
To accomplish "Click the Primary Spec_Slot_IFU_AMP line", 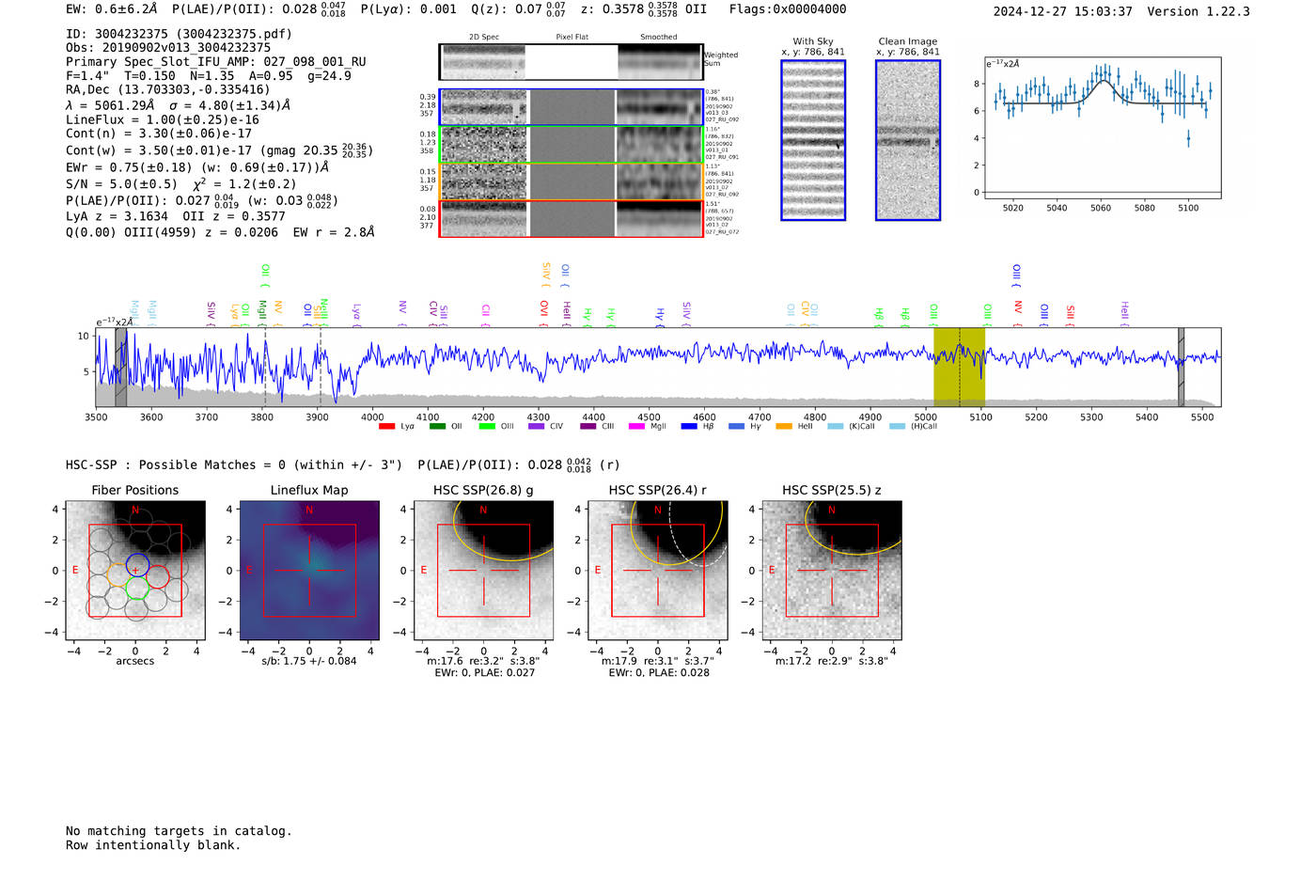I will point(216,62).
